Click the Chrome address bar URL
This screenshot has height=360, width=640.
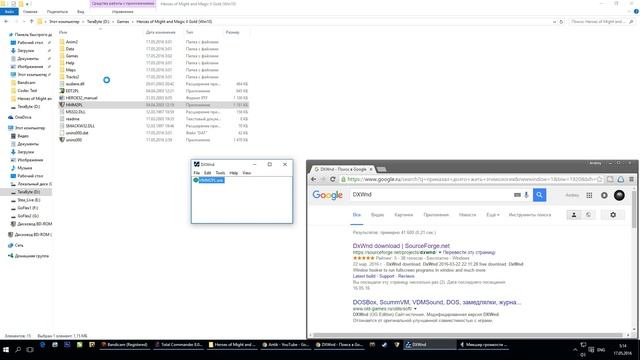(471, 179)
